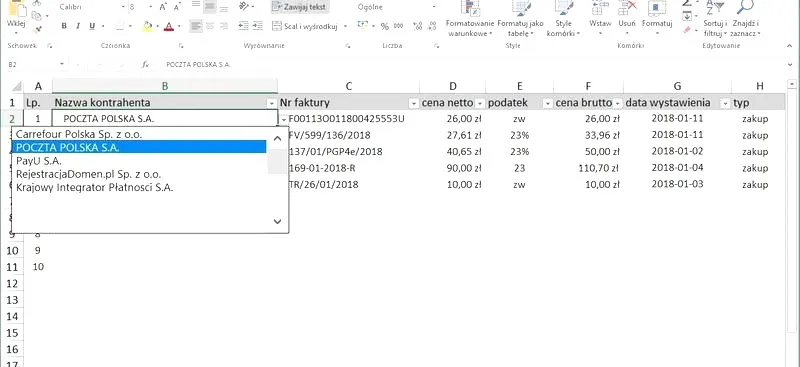This screenshot has width=800, height=367.
Task: Open filter dropdown for Nr faktury
Action: [413, 104]
